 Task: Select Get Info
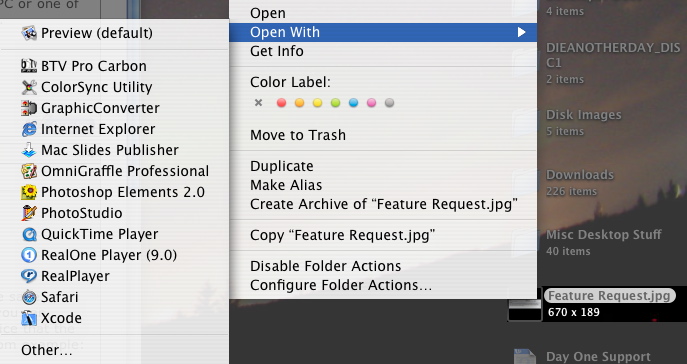point(383,51)
